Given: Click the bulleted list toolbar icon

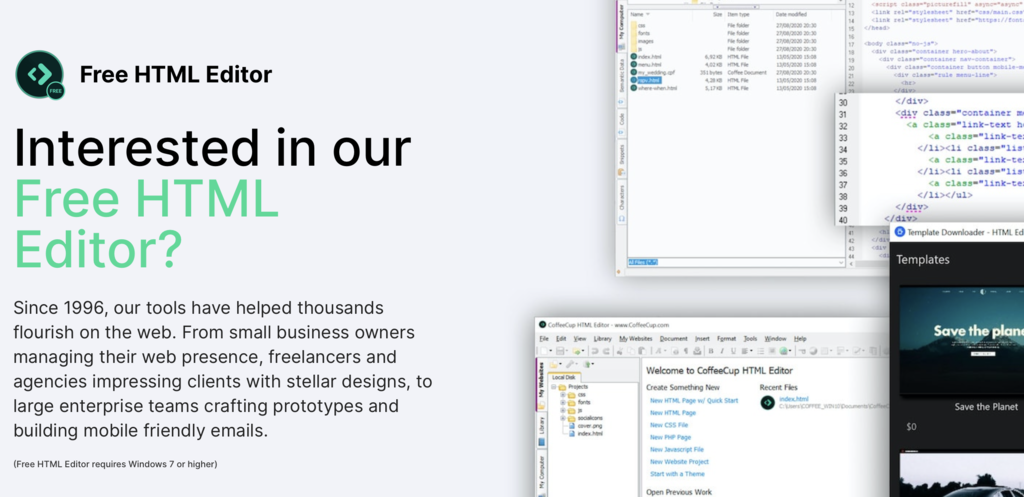Looking at the screenshot, I should coord(761,351).
